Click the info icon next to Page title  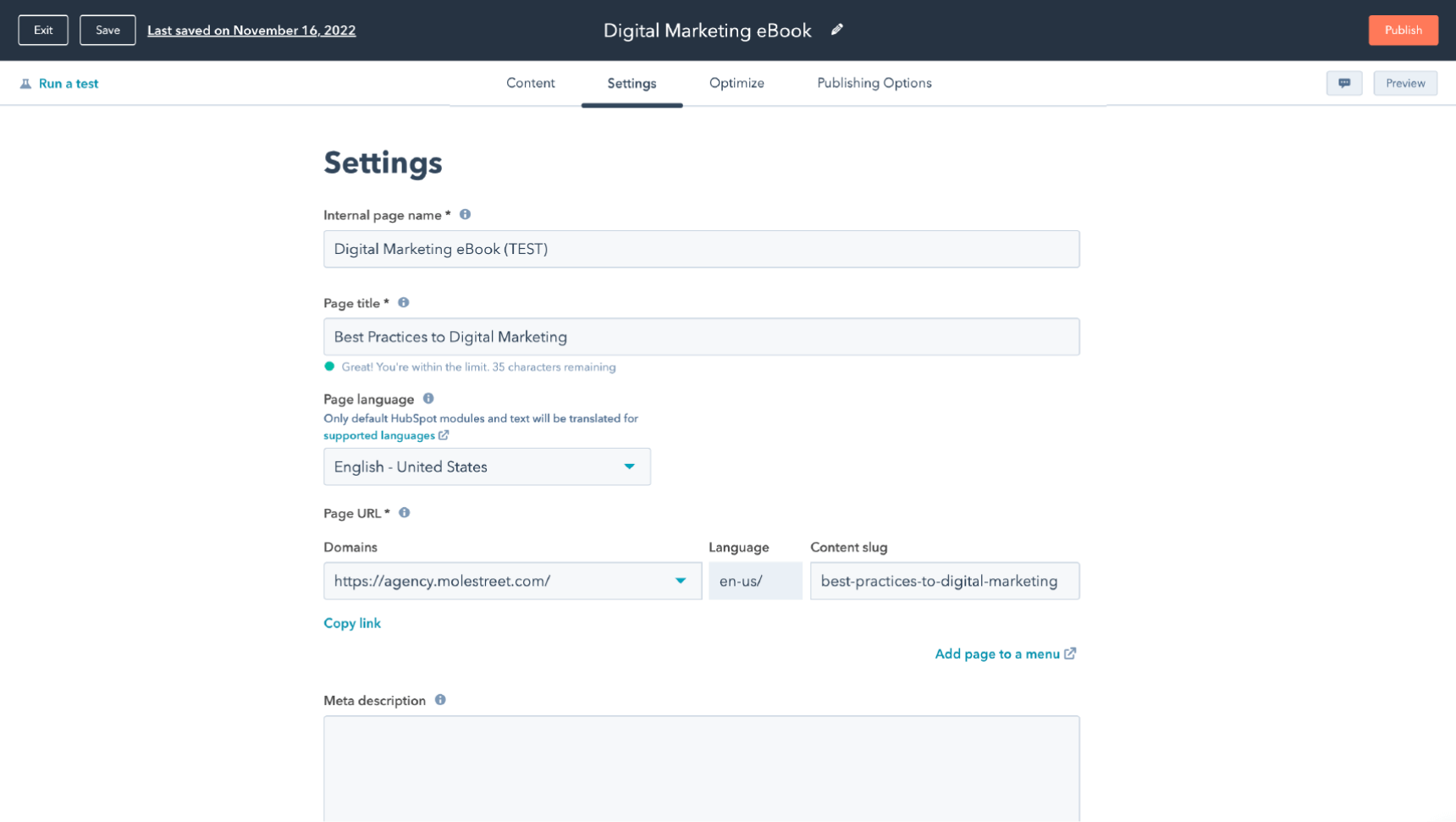(x=404, y=302)
